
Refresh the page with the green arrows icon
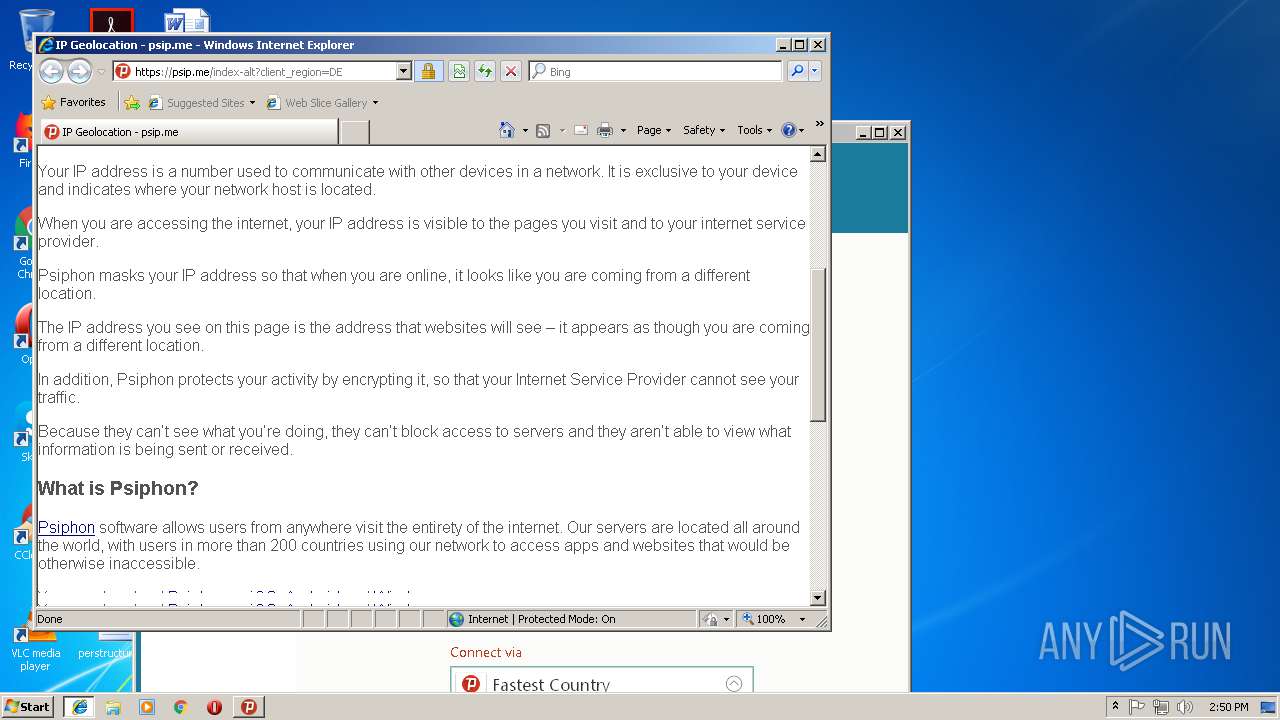pos(484,71)
